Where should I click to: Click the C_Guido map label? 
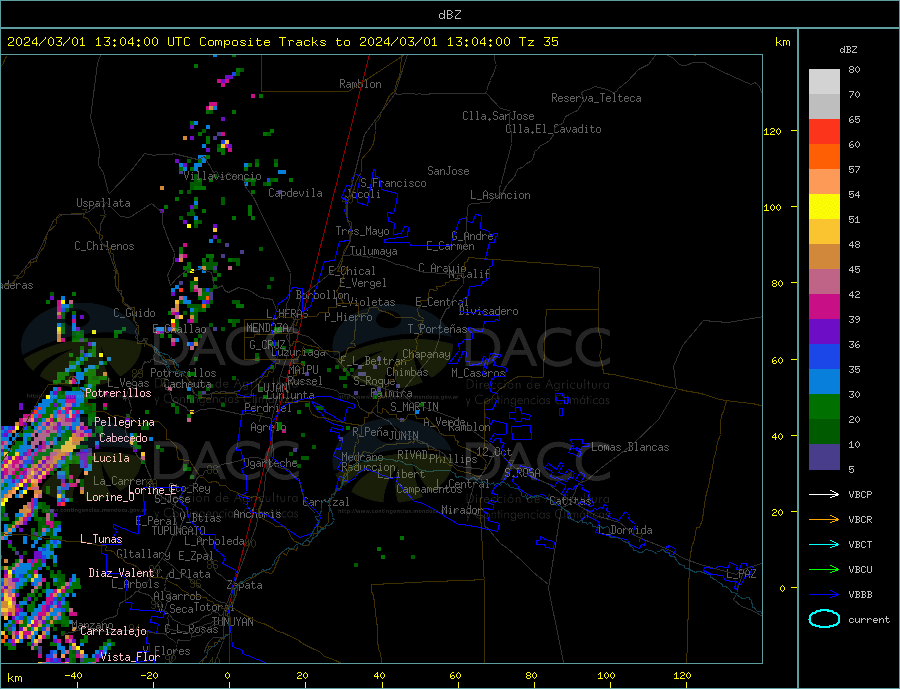click(x=134, y=313)
